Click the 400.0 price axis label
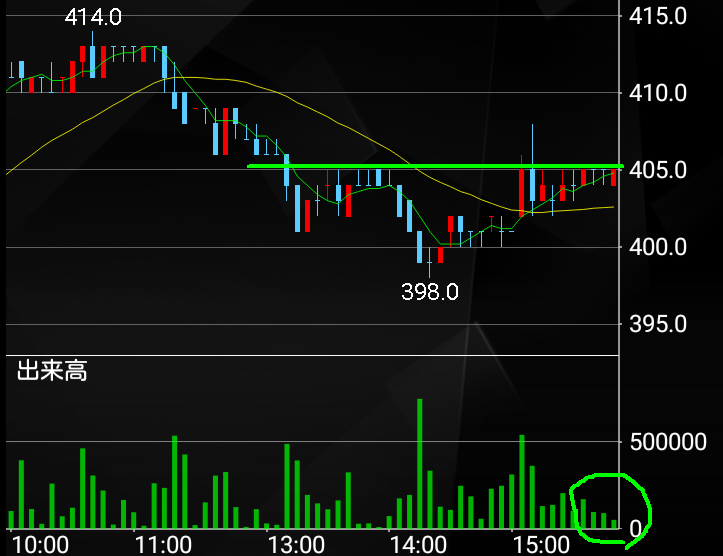Image resolution: width=723 pixels, height=556 pixels. point(658,247)
